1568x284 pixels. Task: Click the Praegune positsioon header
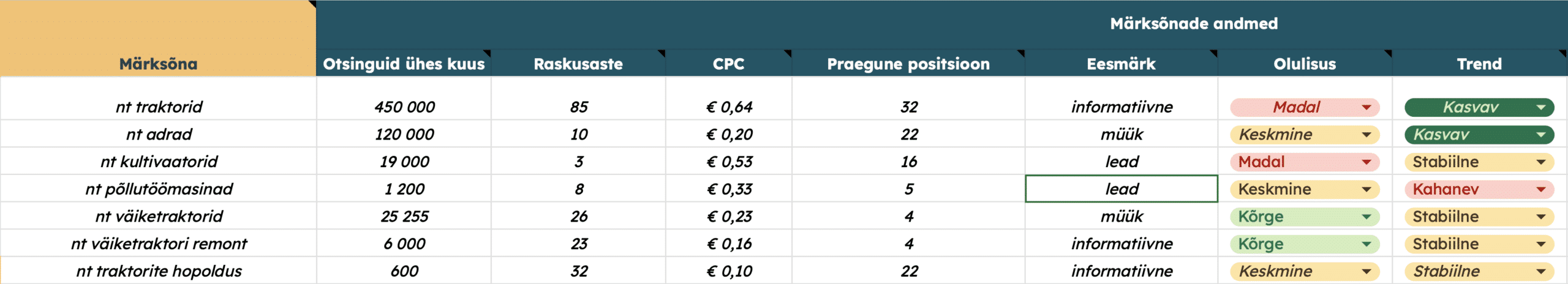pos(908,64)
